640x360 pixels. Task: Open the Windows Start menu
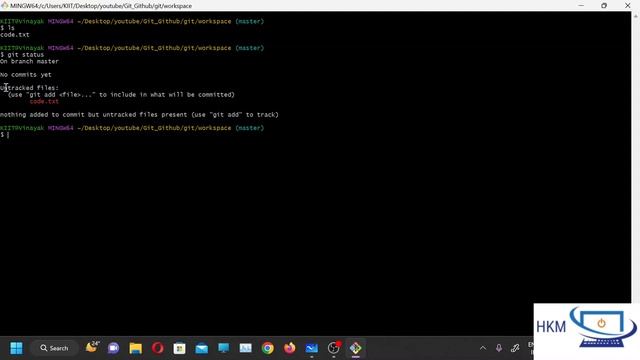(16, 348)
